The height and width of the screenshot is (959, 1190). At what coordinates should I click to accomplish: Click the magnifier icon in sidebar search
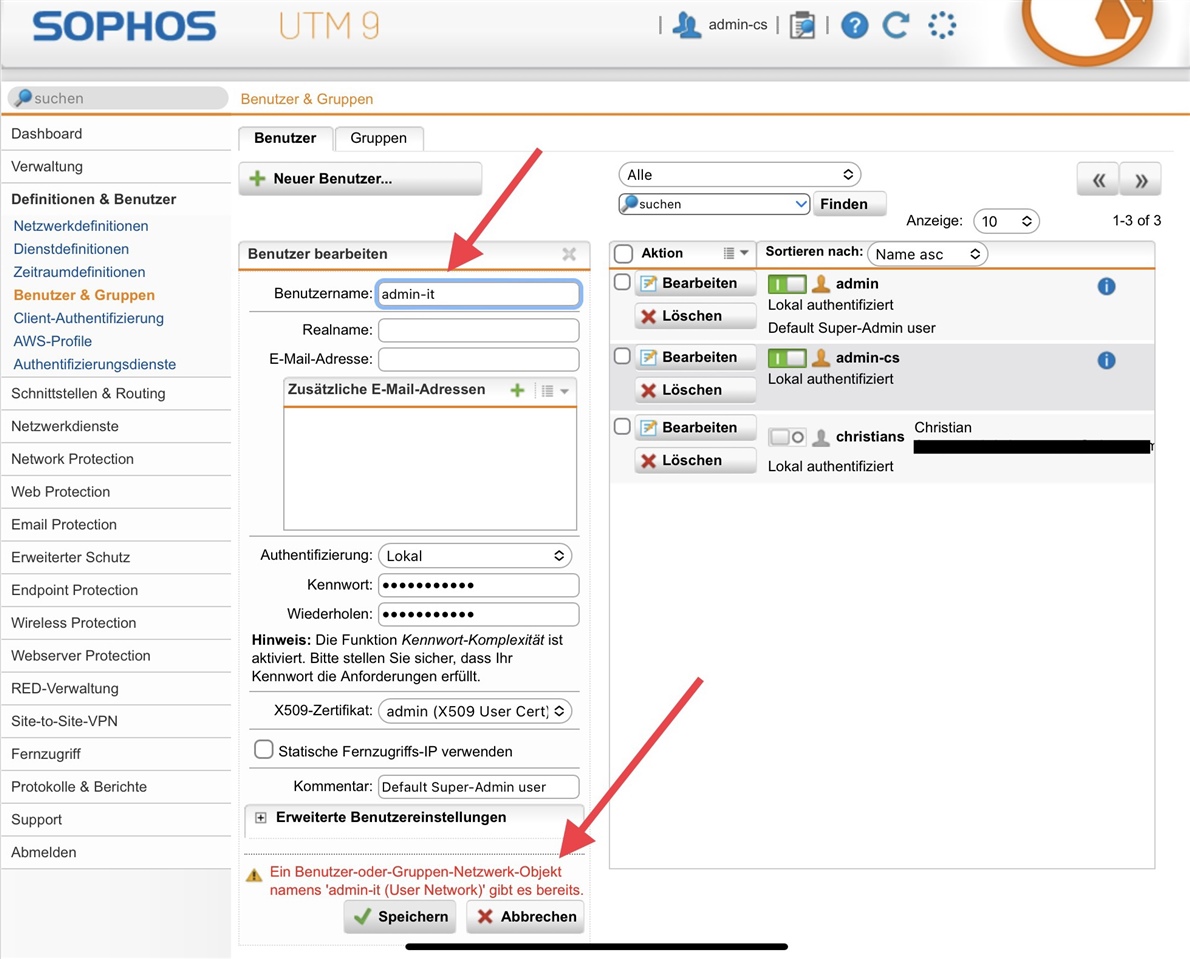[x=24, y=97]
